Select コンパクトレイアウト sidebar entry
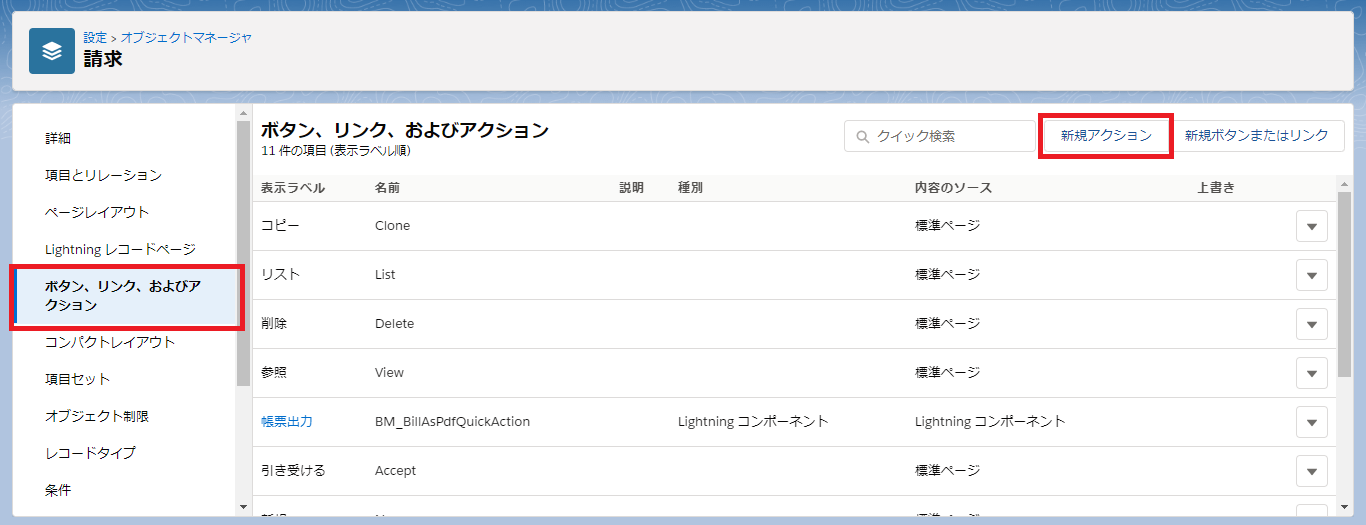The width and height of the screenshot is (1366, 525). point(110,342)
